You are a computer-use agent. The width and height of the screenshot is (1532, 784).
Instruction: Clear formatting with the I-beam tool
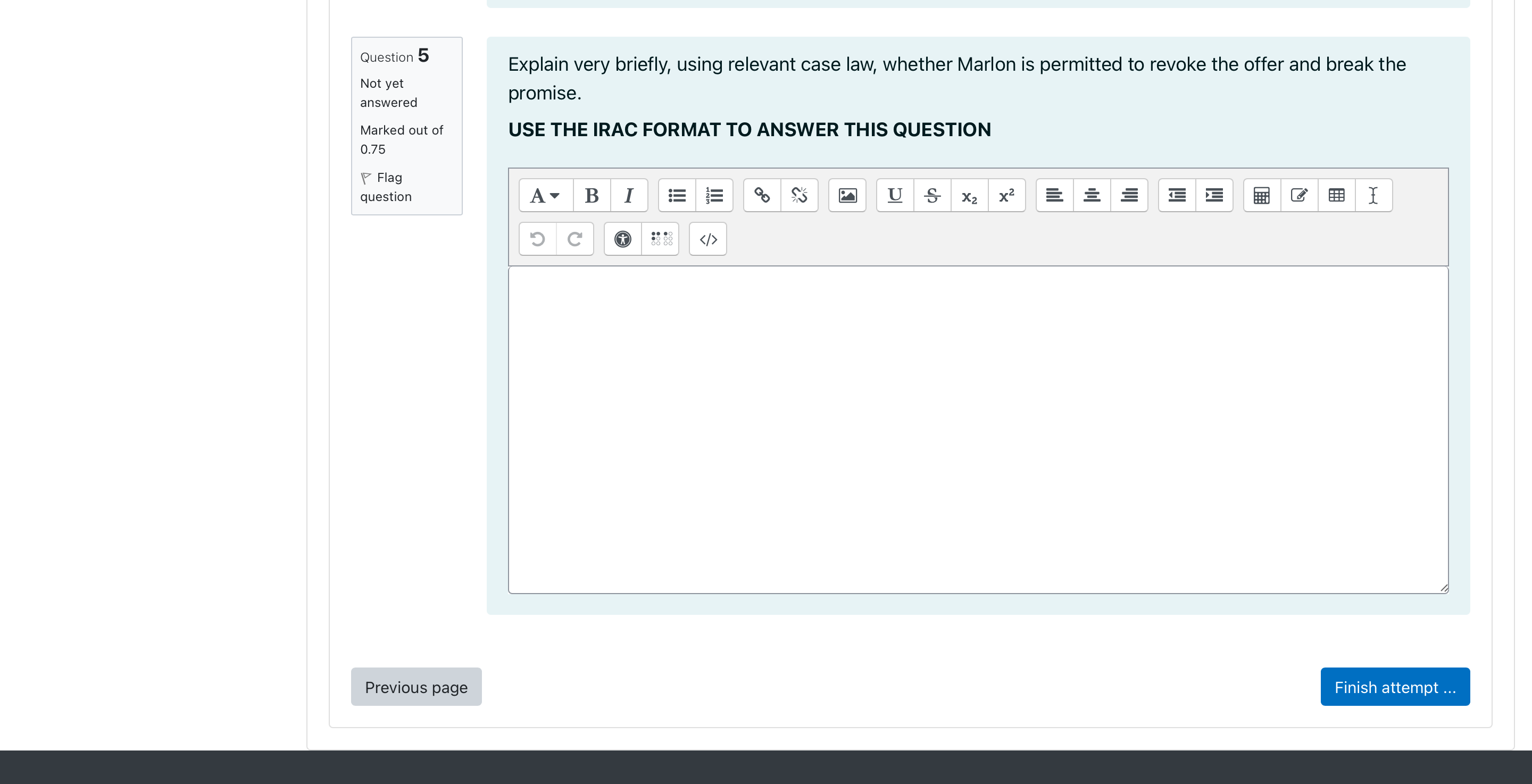tap(1373, 195)
